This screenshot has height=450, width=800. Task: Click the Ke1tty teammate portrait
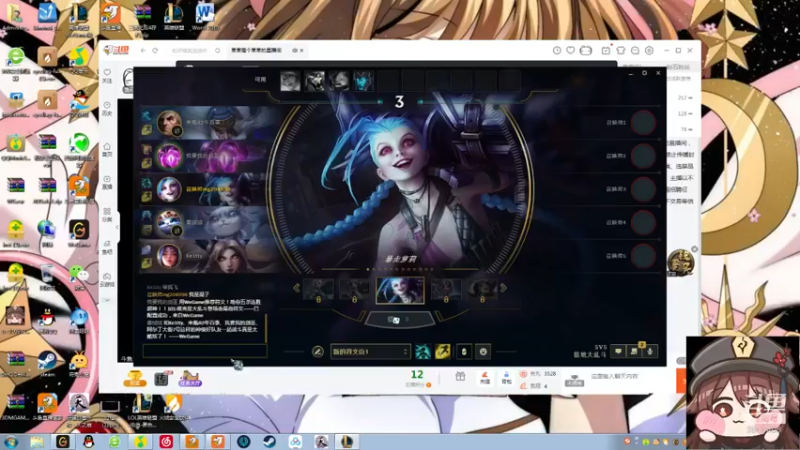169,256
